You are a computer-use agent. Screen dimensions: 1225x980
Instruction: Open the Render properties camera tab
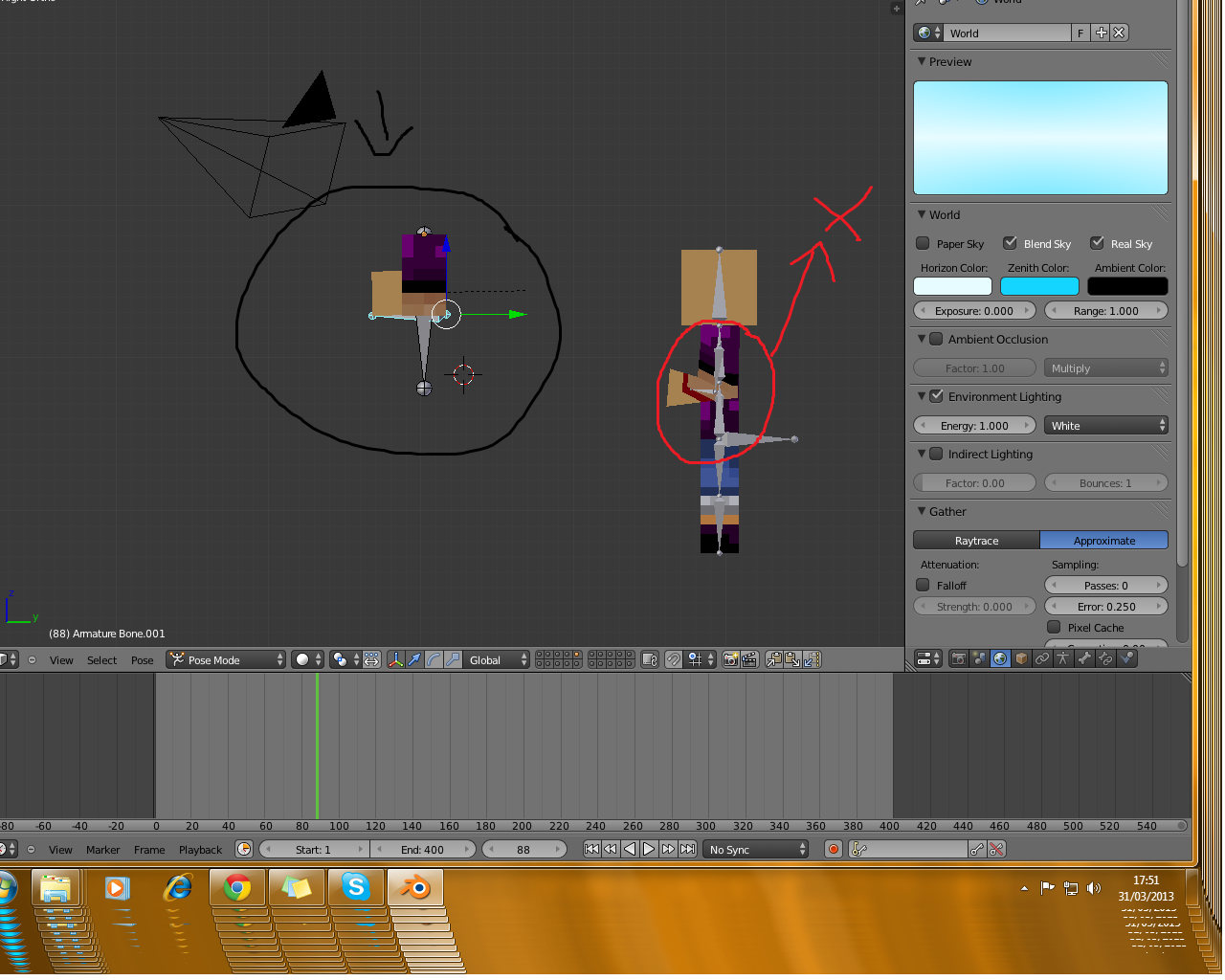pos(958,658)
